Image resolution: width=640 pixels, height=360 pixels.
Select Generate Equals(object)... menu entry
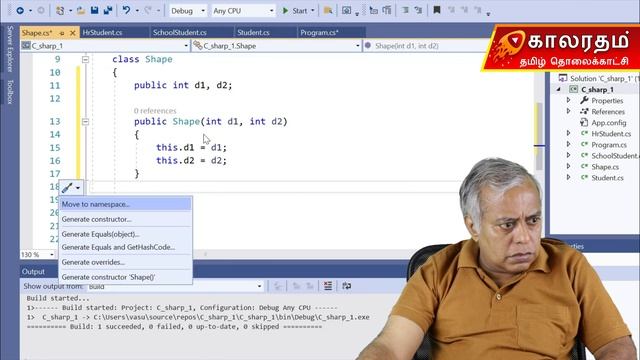[x=125, y=234]
